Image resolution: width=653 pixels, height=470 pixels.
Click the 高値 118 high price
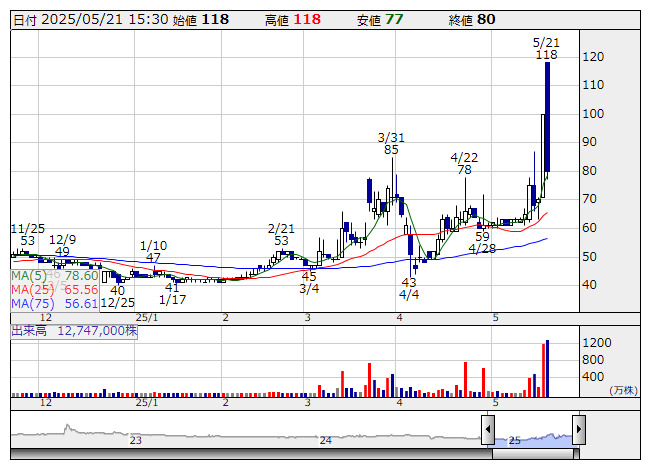[293, 20]
